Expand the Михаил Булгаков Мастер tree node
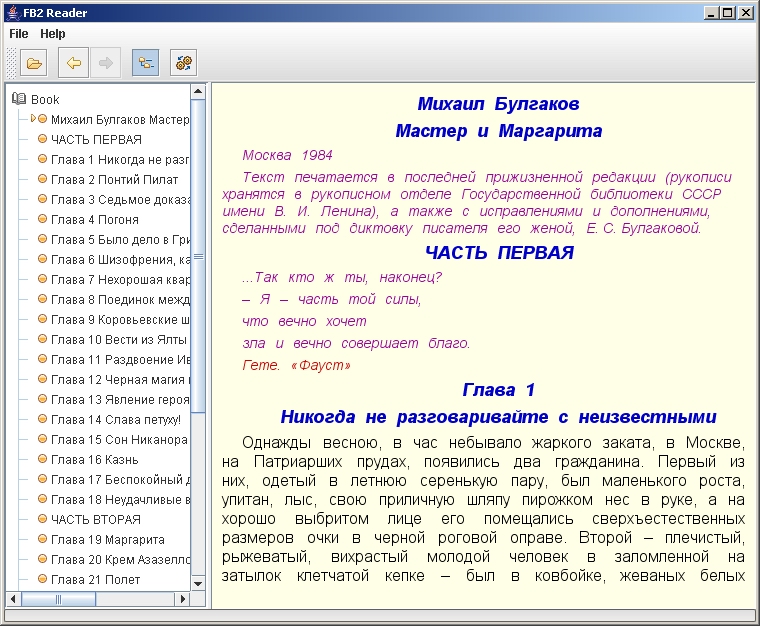The image size is (760, 626). (33, 118)
